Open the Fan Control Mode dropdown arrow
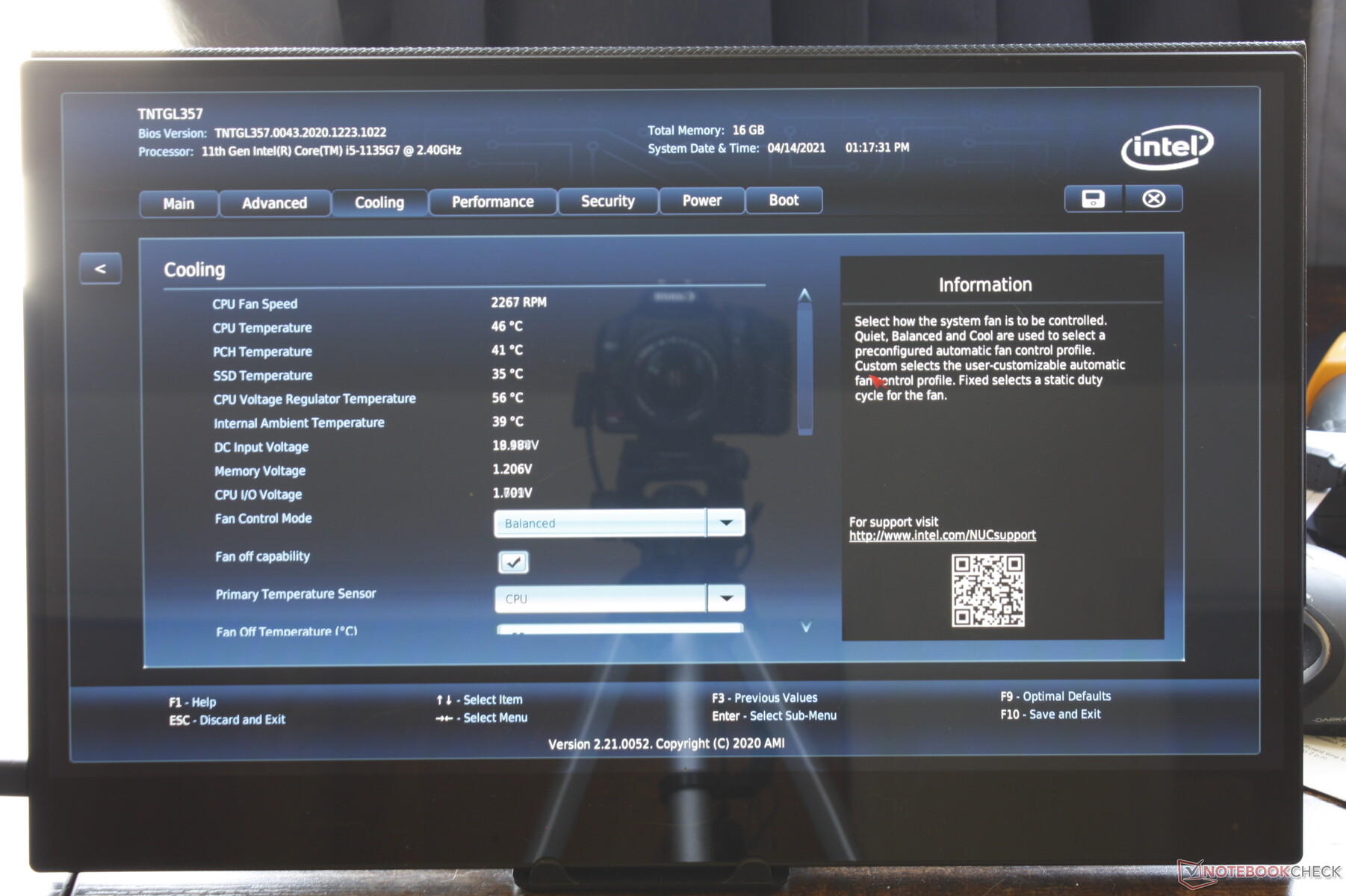 tap(725, 523)
